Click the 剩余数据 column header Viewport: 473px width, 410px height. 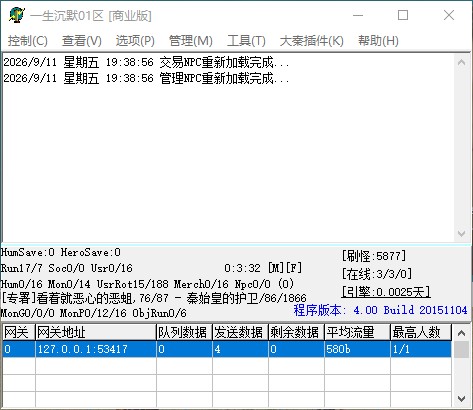click(x=296, y=332)
